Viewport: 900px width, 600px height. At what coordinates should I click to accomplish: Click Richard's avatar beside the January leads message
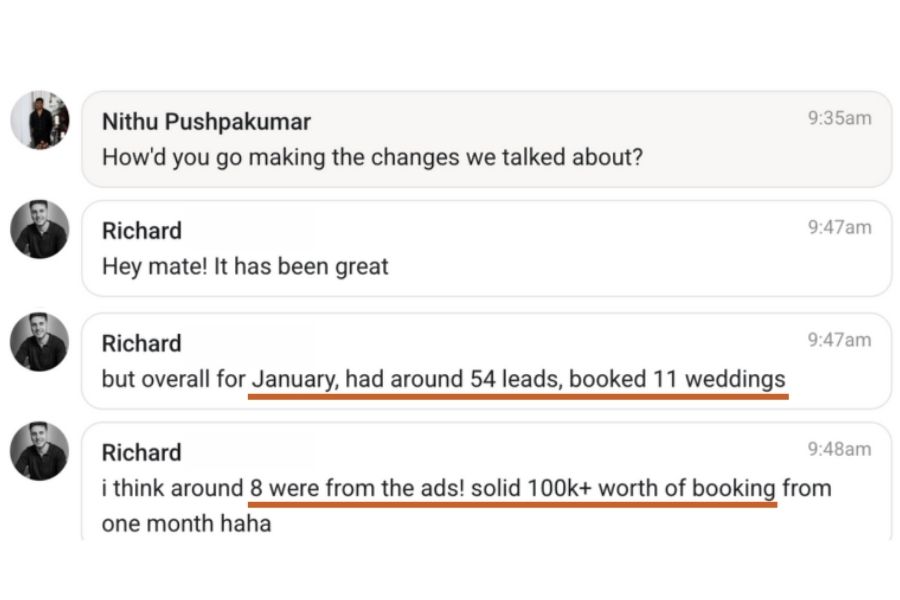click(40, 342)
